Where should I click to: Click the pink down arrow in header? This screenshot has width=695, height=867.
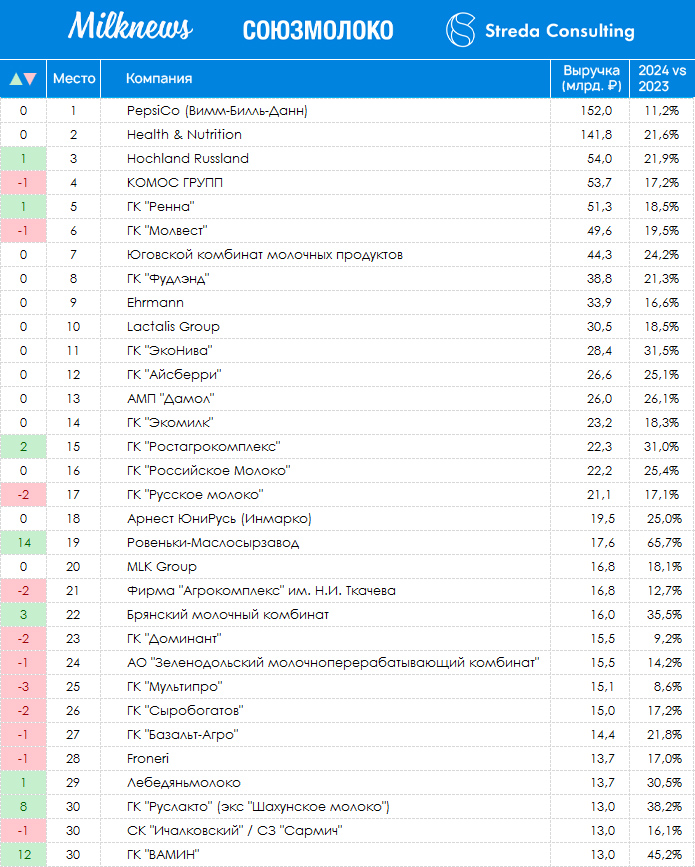tap(30, 79)
